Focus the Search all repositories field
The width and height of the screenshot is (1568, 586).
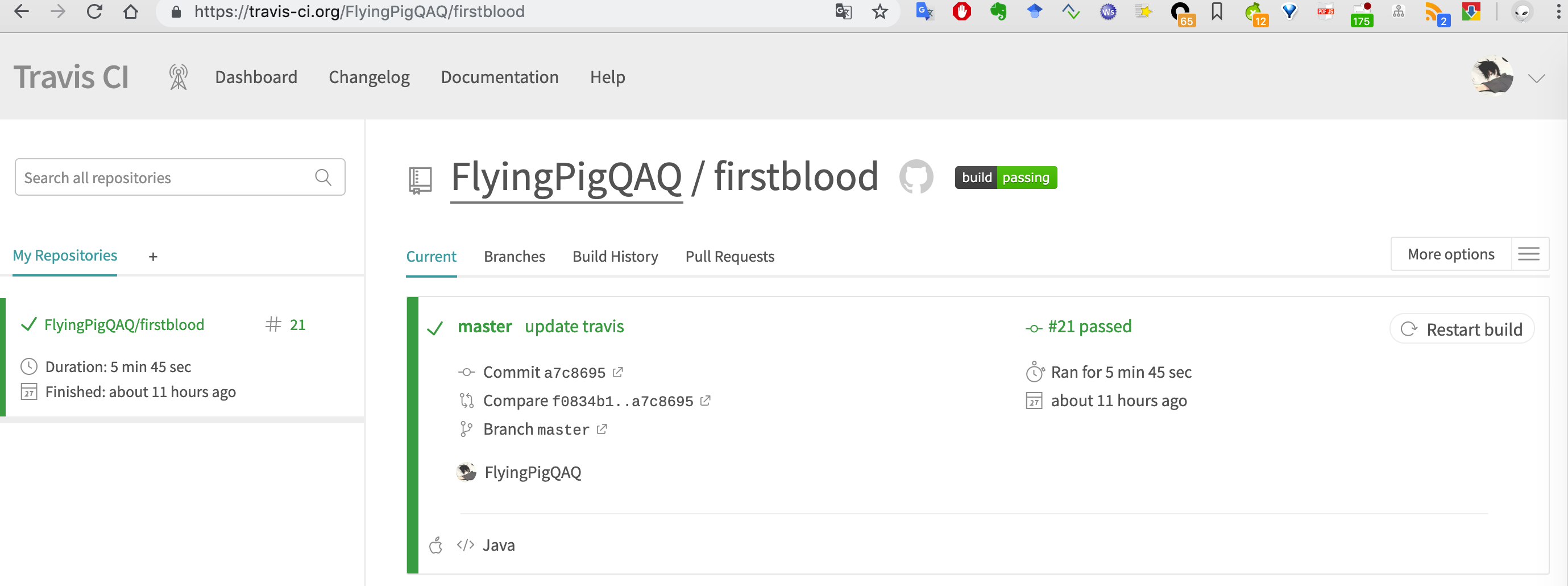coord(180,178)
